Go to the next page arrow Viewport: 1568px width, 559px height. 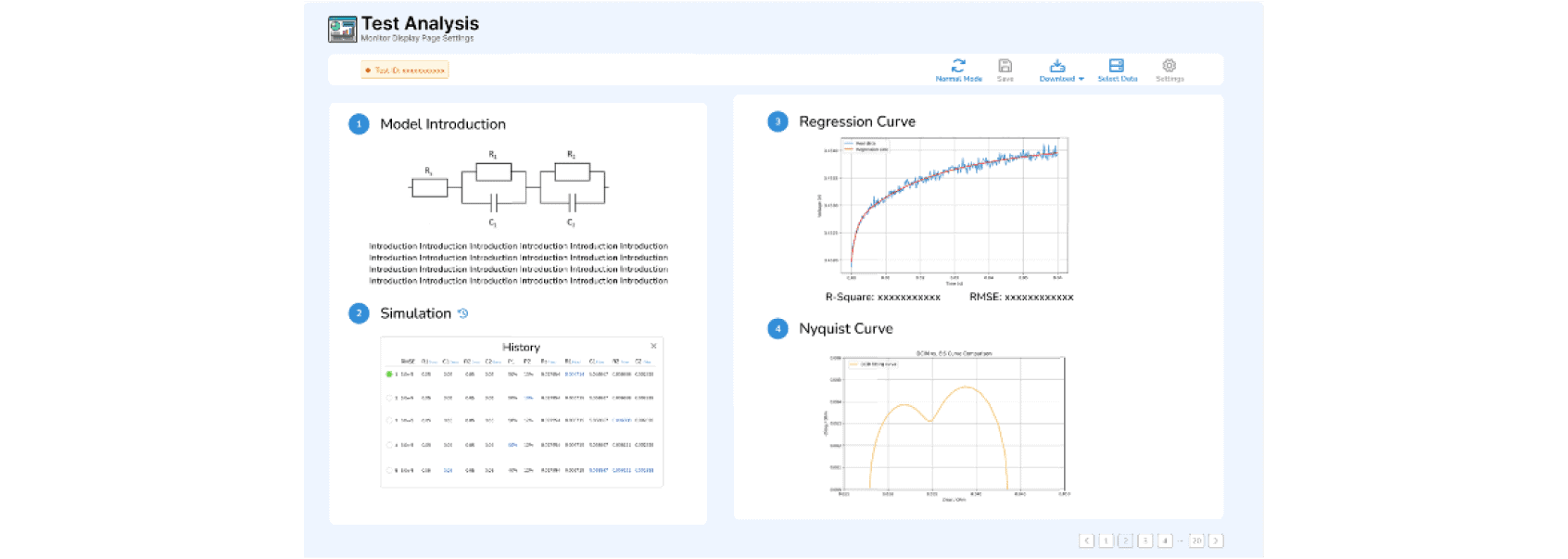click(1216, 540)
